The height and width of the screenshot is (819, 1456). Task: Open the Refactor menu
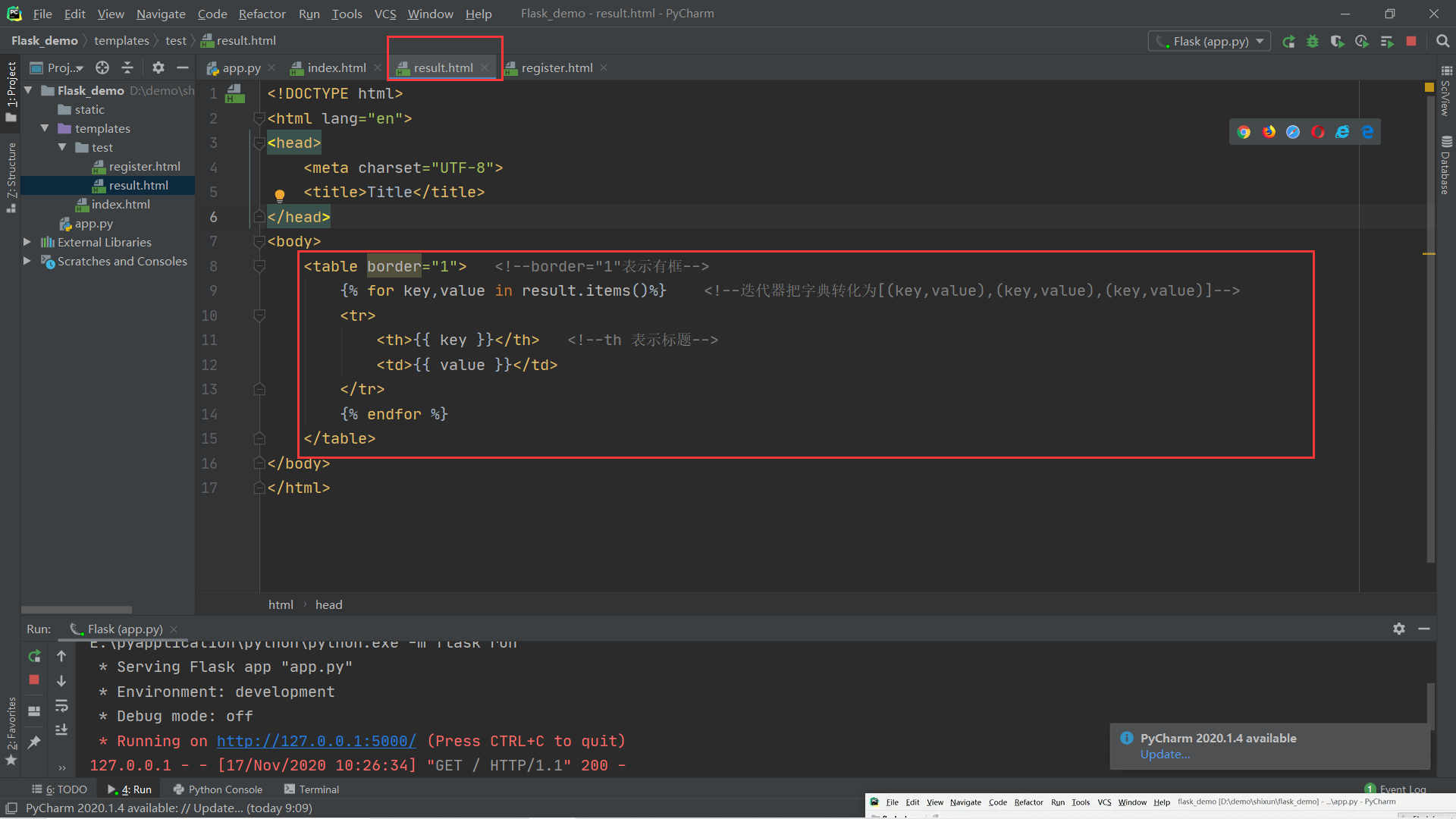262,14
